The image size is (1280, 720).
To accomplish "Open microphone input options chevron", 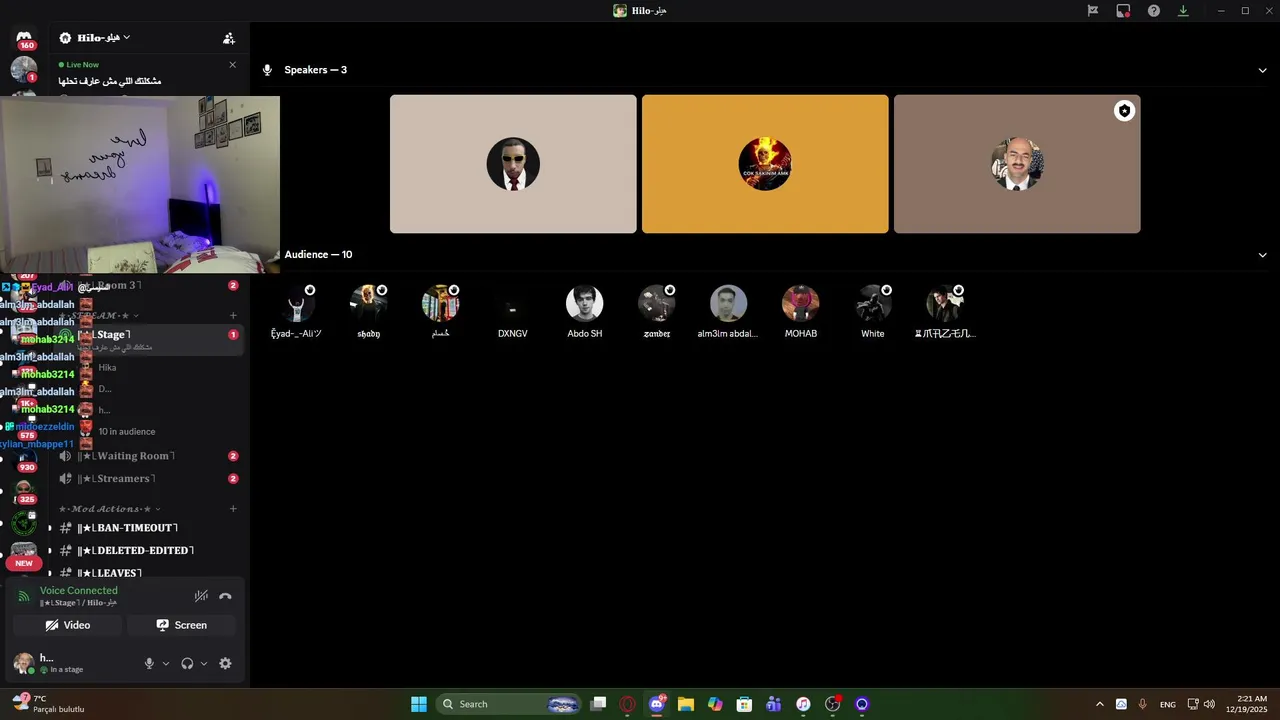I will point(166,663).
